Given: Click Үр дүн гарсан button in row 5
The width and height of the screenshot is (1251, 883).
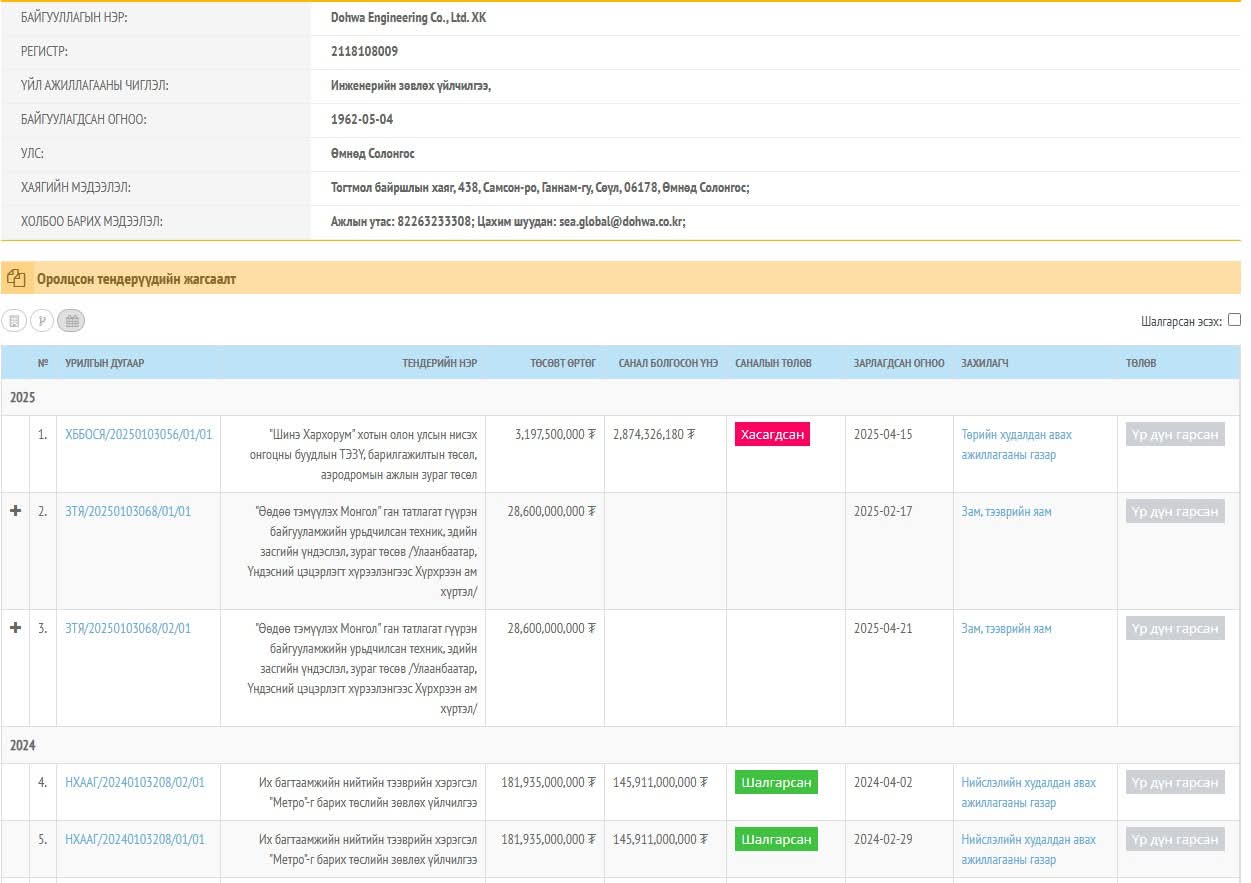Looking at the screenshot, I should [1174, 840].
